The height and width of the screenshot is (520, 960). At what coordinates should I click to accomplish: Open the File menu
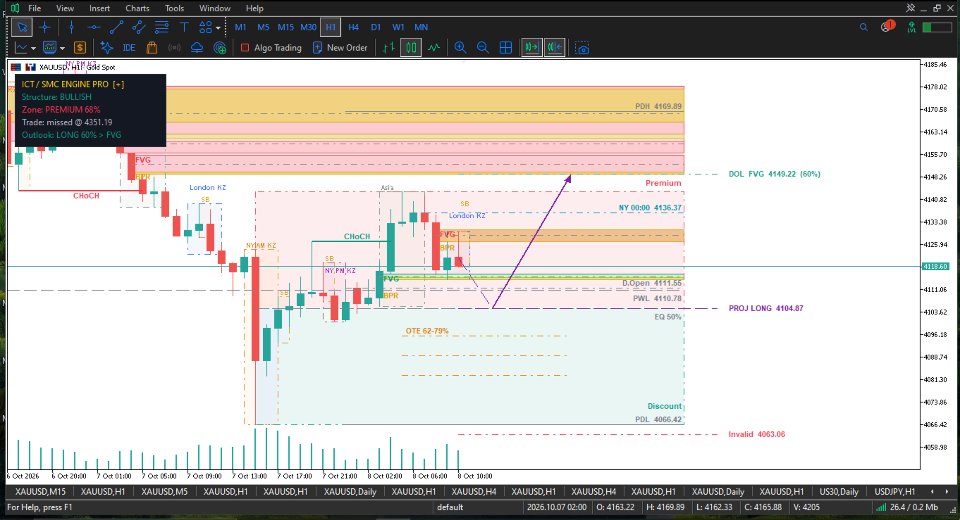tap(35, 8)
